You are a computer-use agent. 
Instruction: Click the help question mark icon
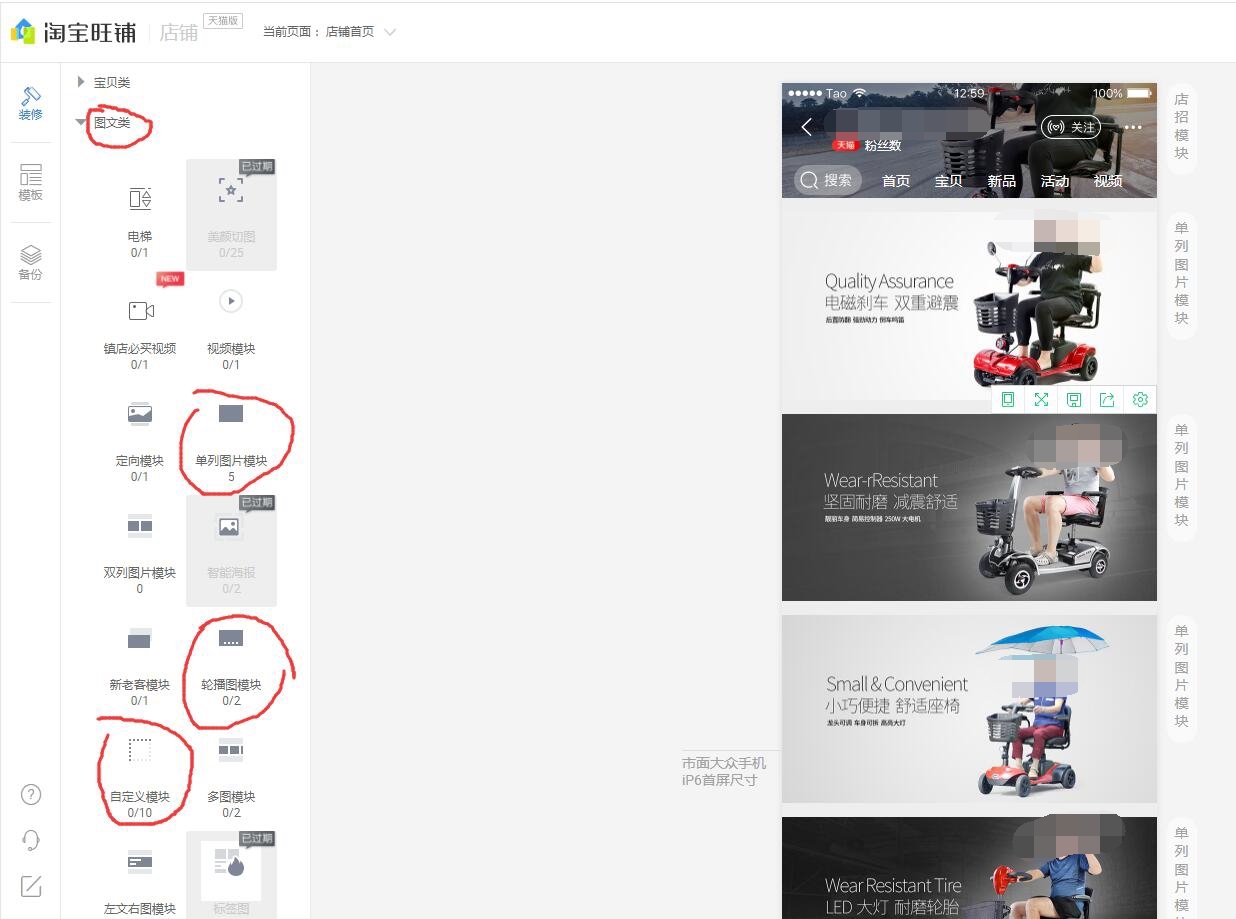tap(31, 795)
